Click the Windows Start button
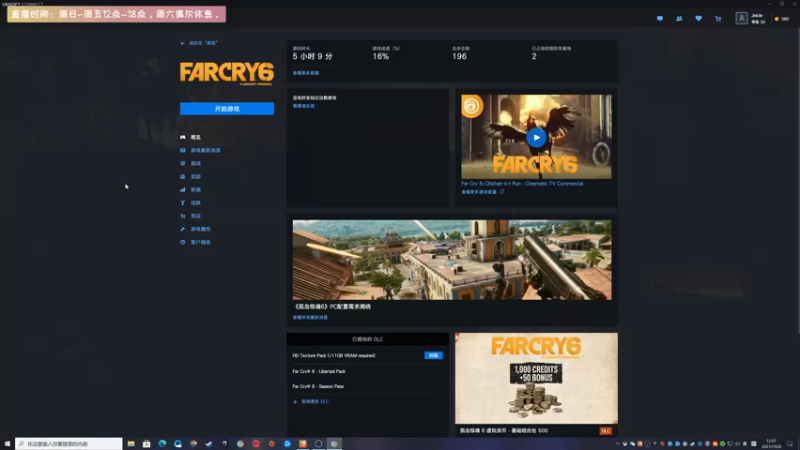 (7, 444)
